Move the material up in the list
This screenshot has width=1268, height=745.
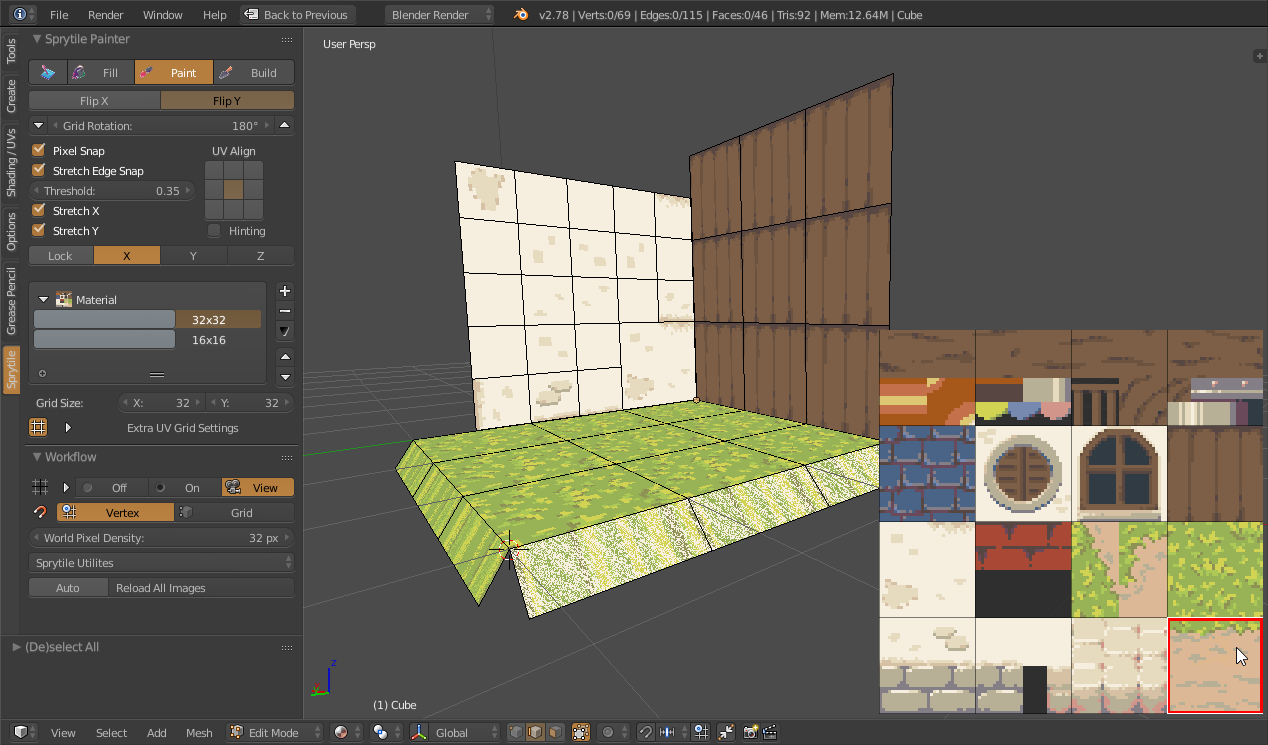tap(285, 357)
